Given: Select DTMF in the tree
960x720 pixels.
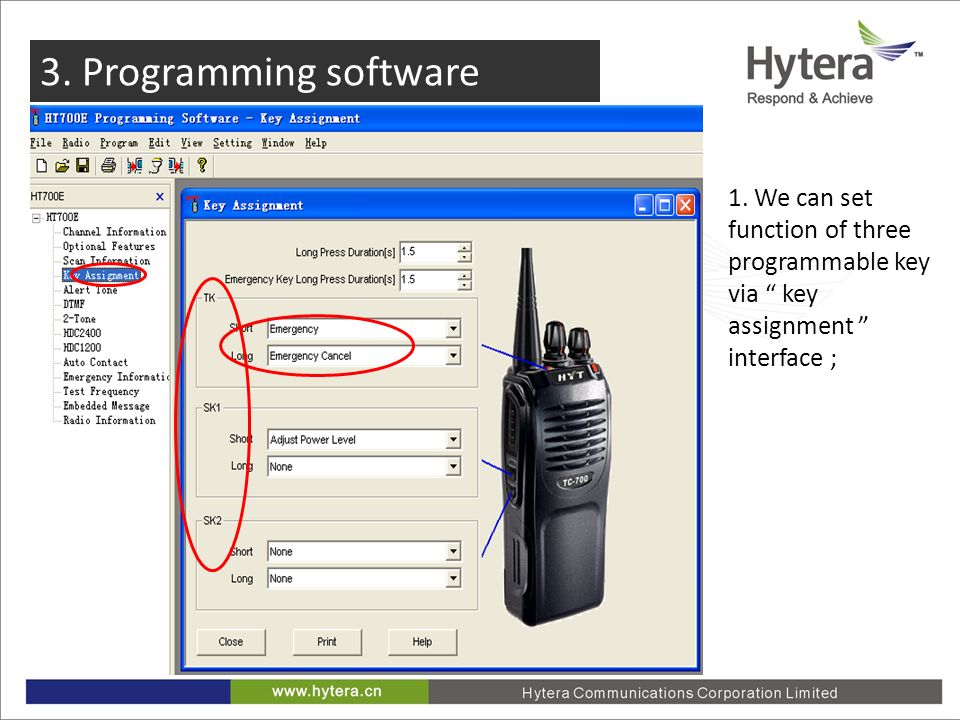Looking at the screenshot, I should (74, 304).
